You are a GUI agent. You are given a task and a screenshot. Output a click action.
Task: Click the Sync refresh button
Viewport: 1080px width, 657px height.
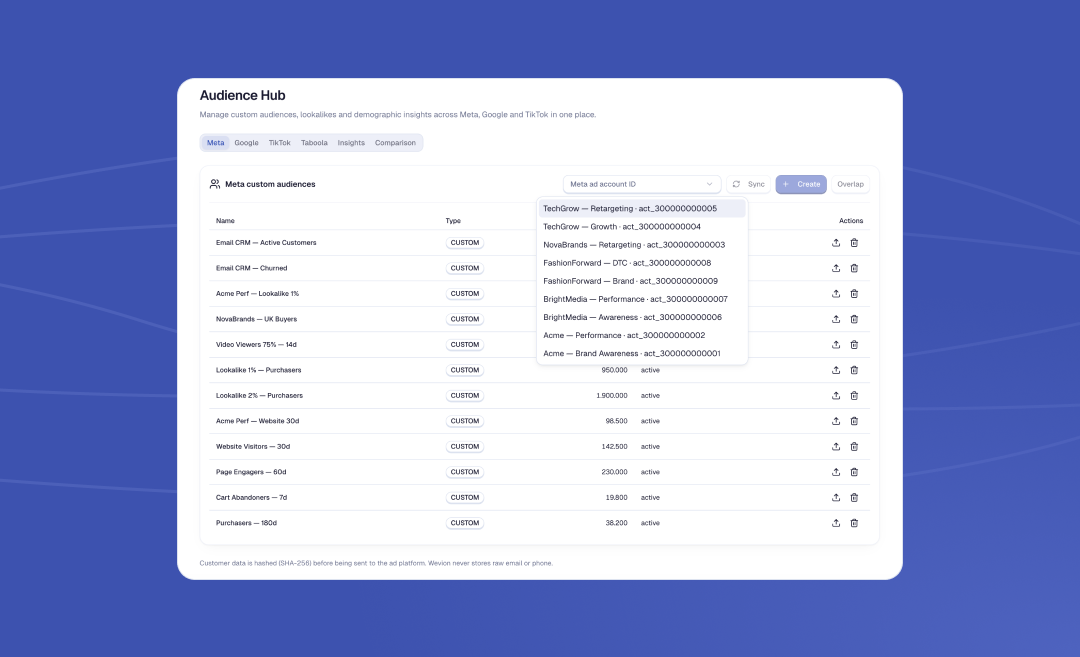[749, 184]
